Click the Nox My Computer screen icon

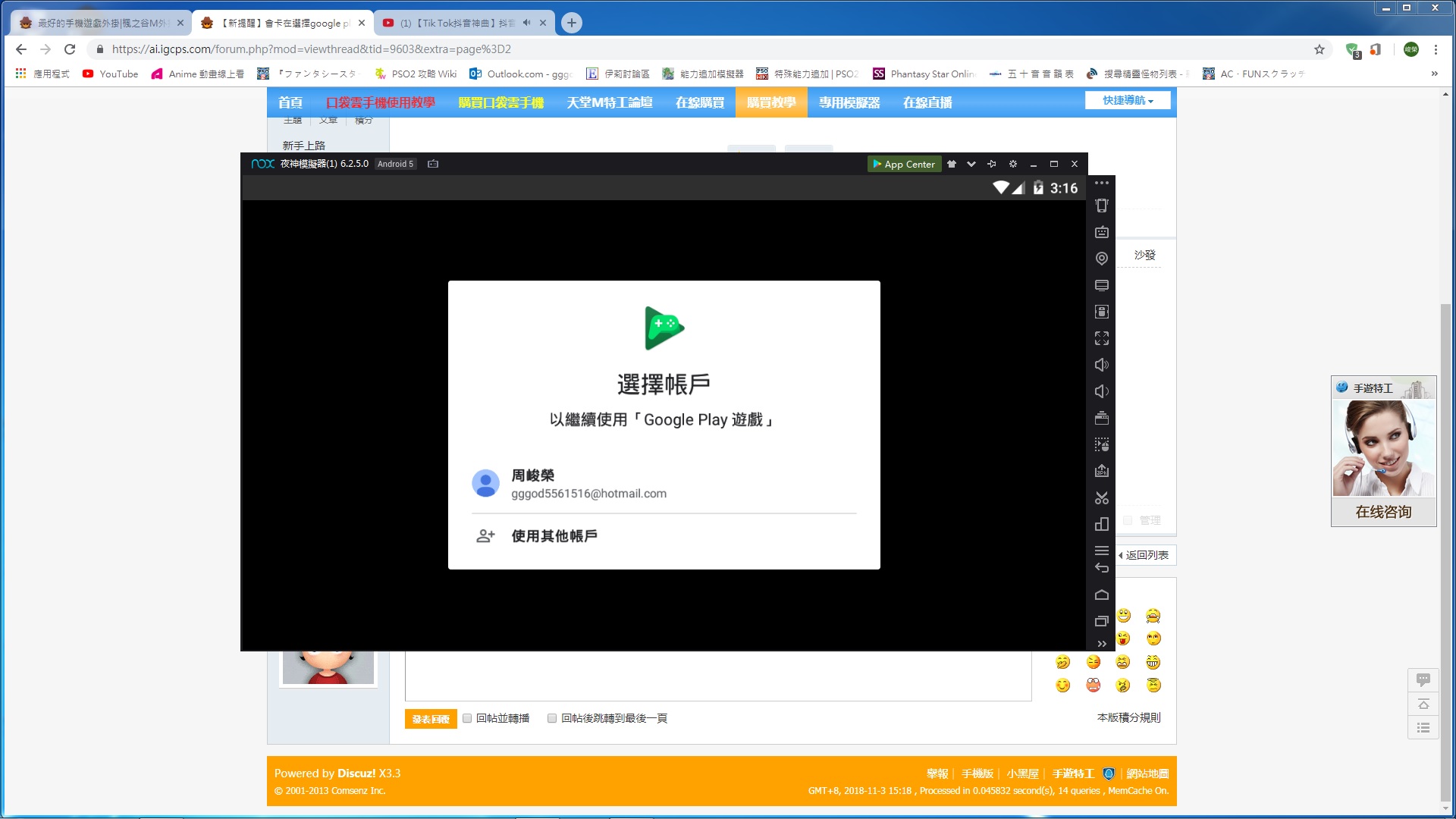[x=1102, y=285]
